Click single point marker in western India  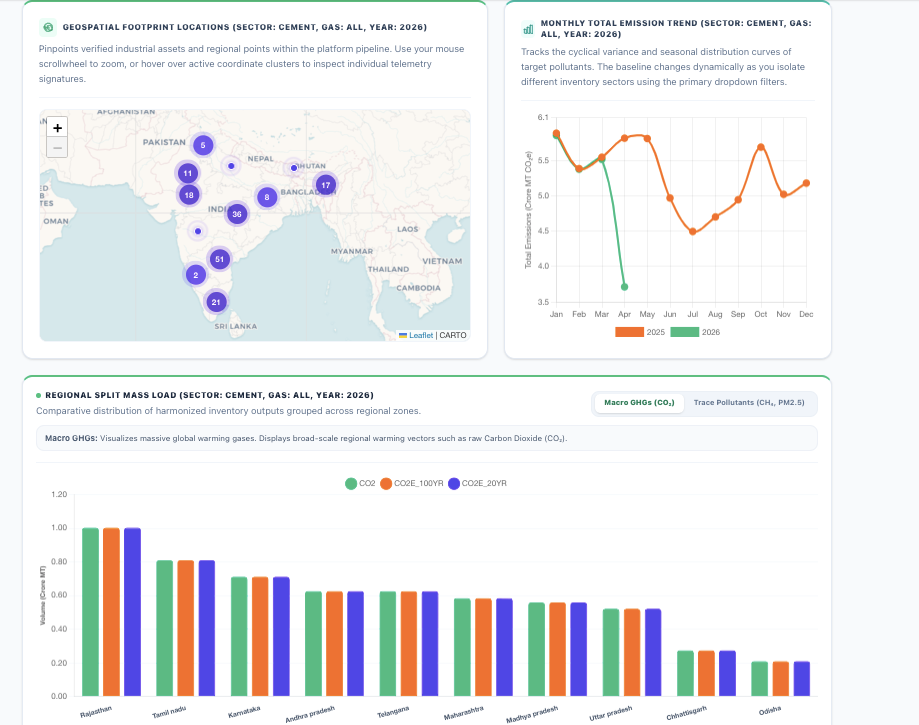[198, 231]
